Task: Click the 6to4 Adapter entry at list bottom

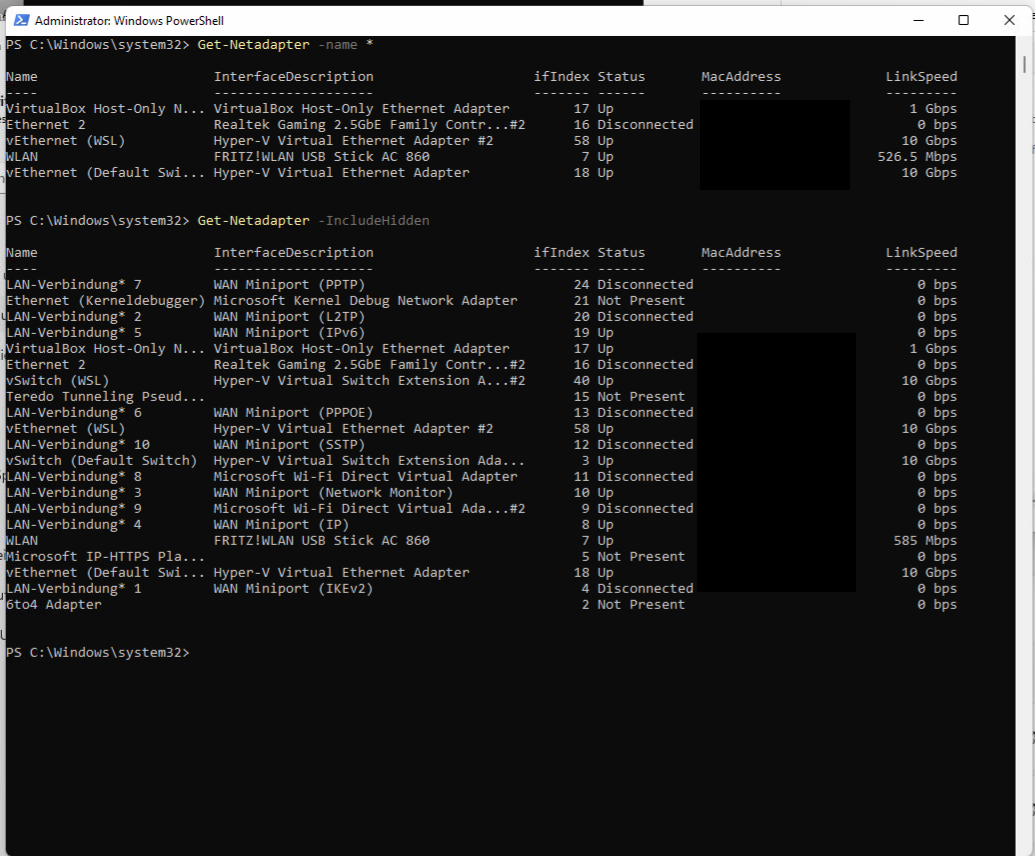Action: 50,604
